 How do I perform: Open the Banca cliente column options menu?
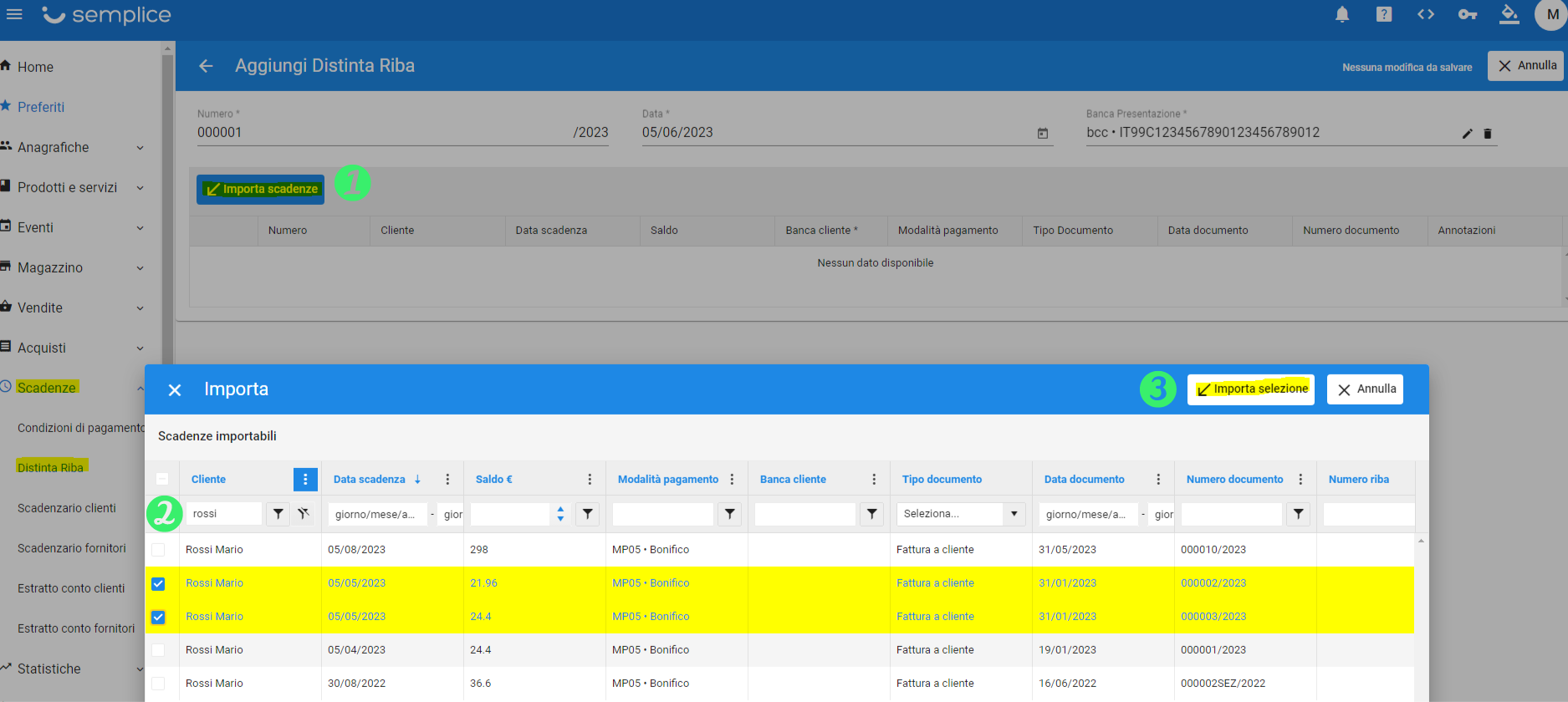click(x=874, y=480)
